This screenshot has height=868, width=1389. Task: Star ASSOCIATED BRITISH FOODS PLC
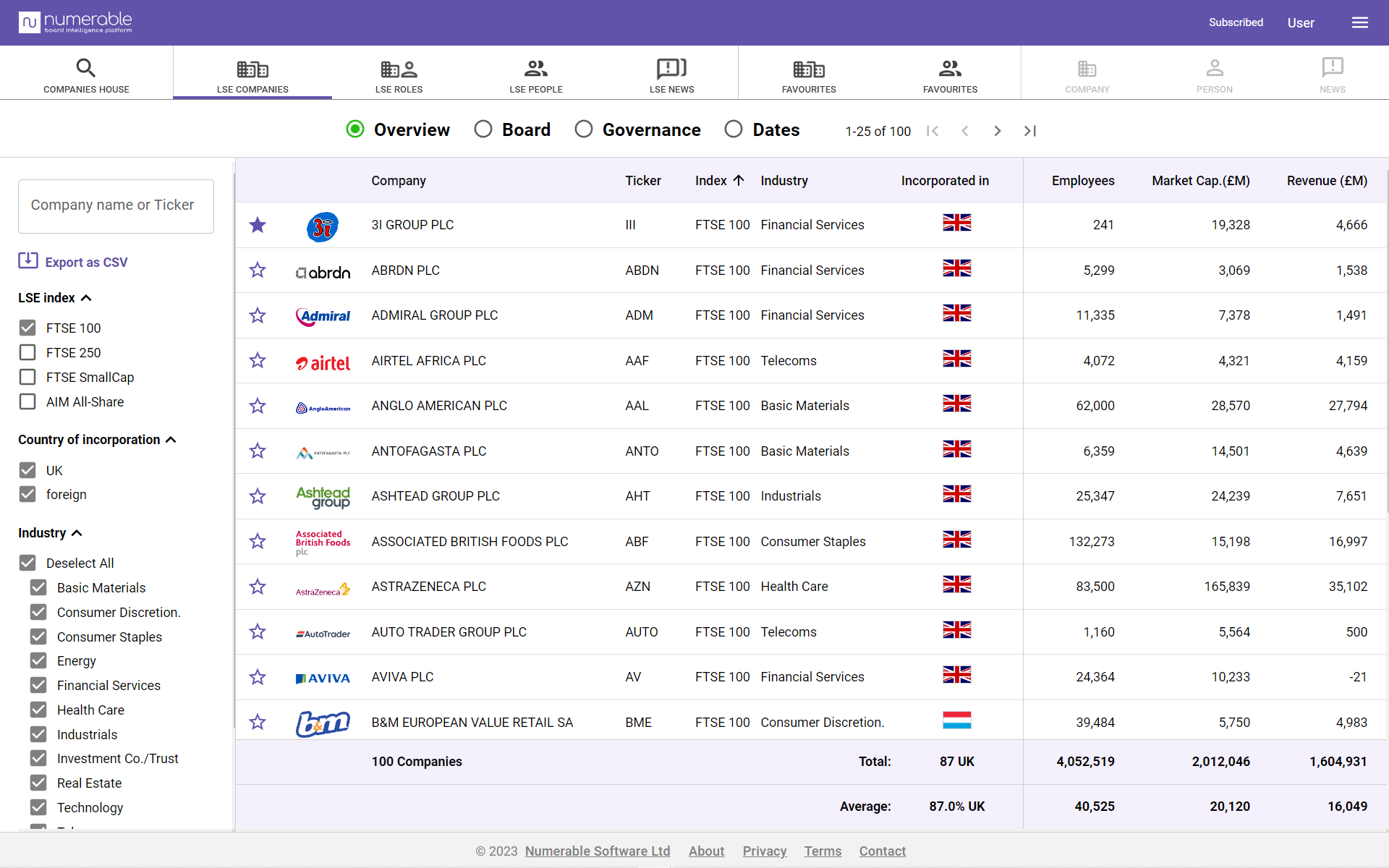[x=258, y=542]
